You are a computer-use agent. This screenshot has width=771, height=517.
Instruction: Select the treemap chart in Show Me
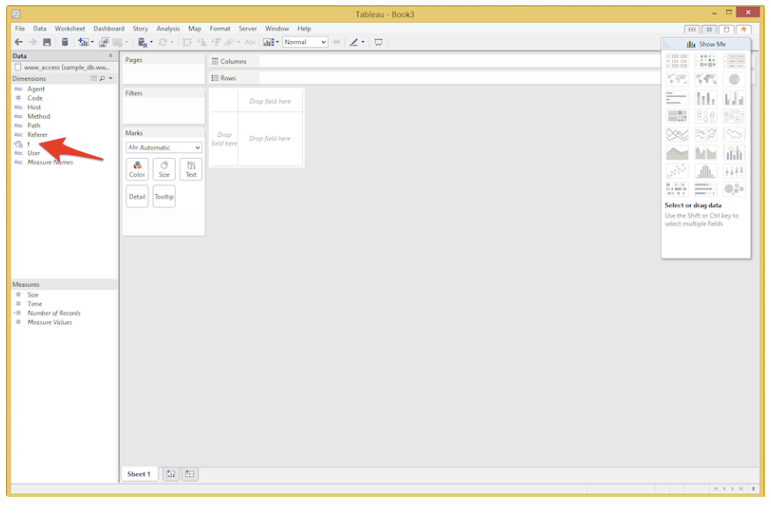click(x=677, y=116)
